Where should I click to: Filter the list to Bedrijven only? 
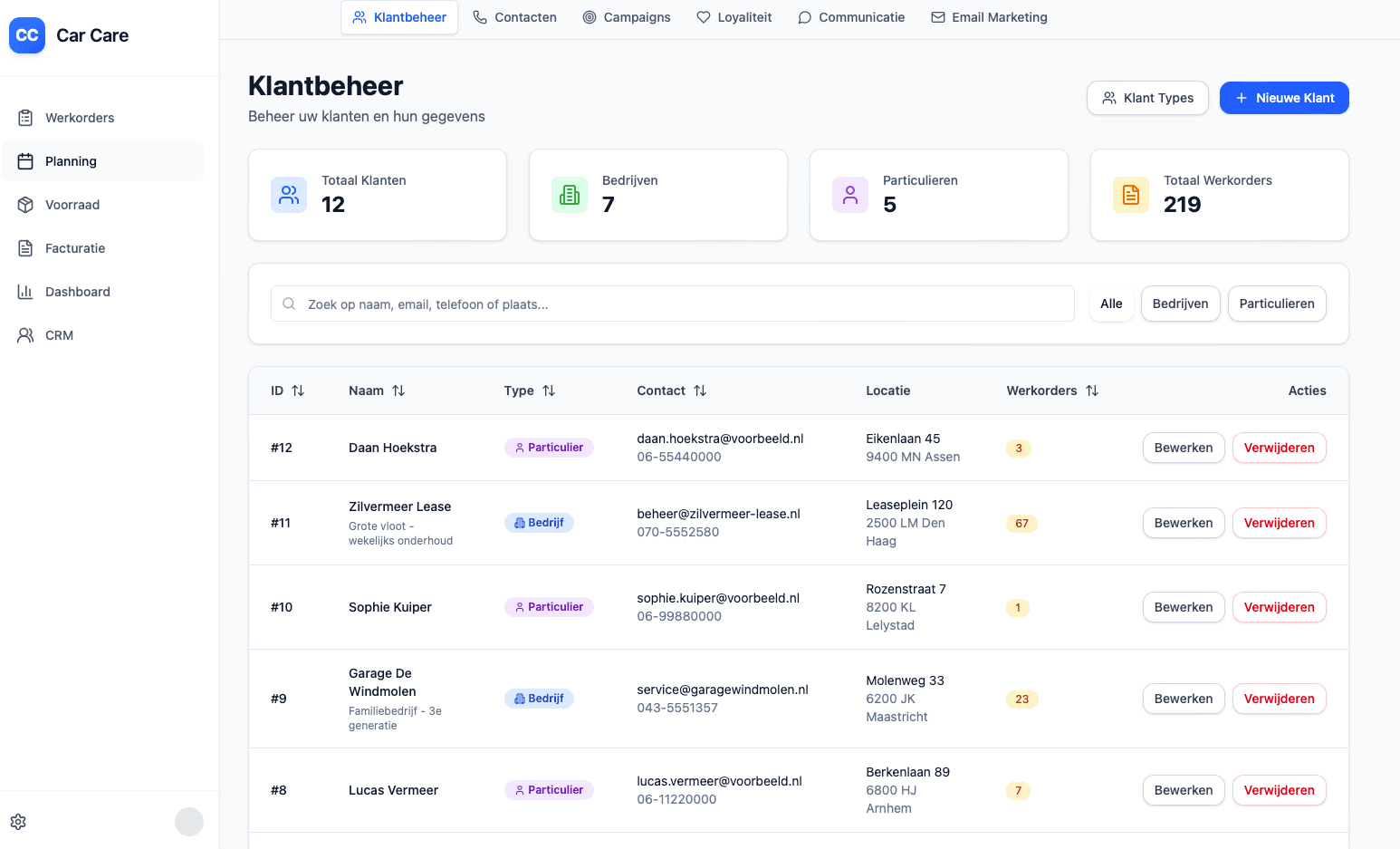coord(1180,304)
